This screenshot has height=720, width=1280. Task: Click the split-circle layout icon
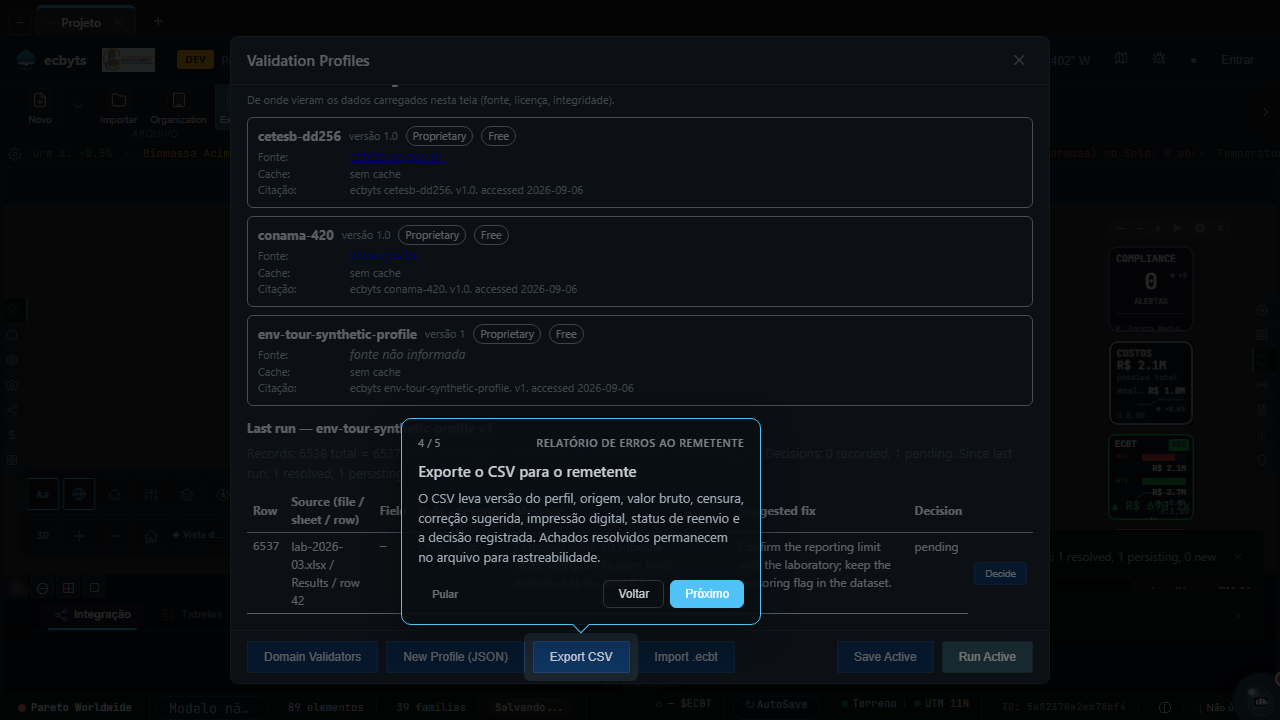[x=43, y=588]
